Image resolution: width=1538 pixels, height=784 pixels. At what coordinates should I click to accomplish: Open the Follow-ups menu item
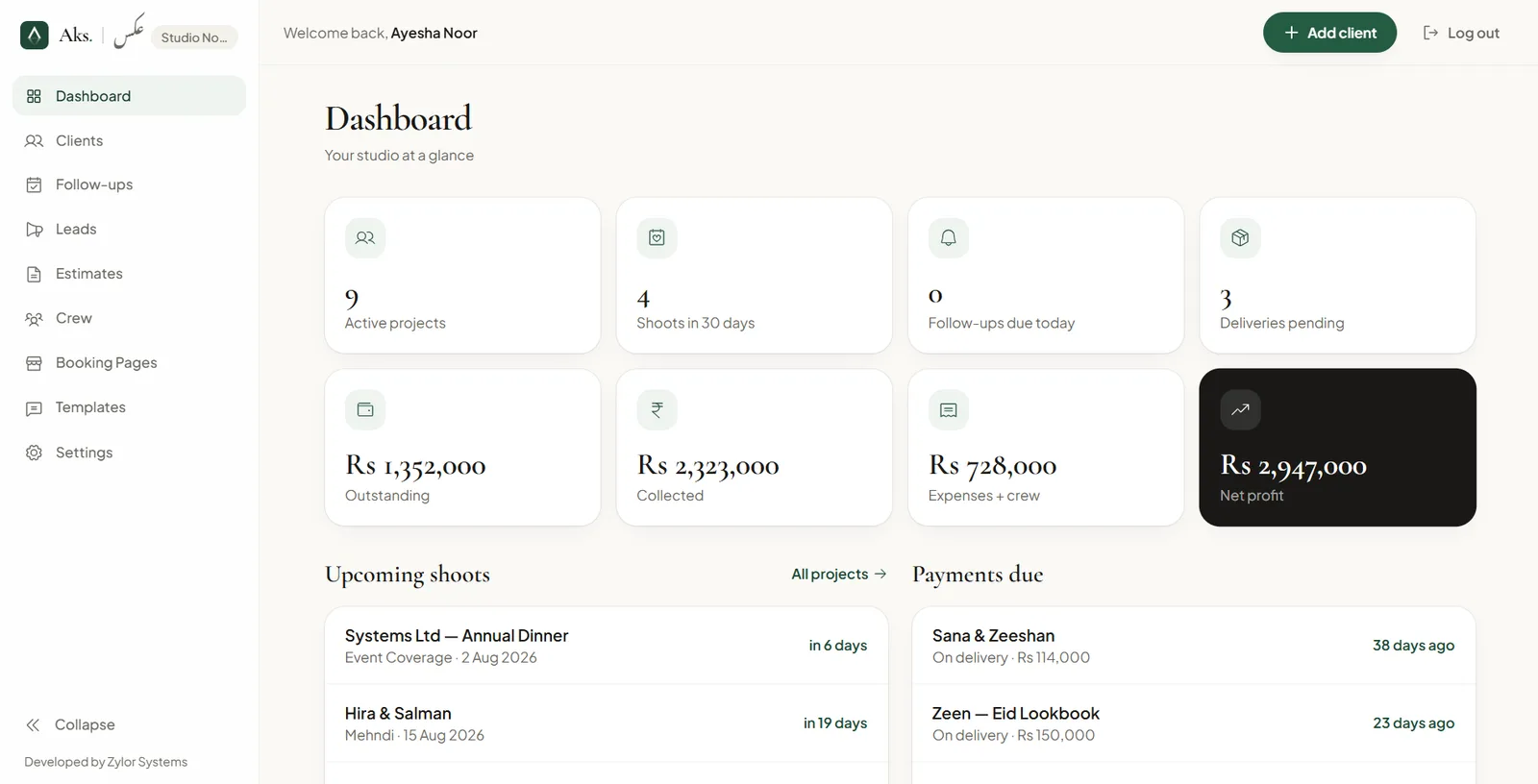[129, 185]
